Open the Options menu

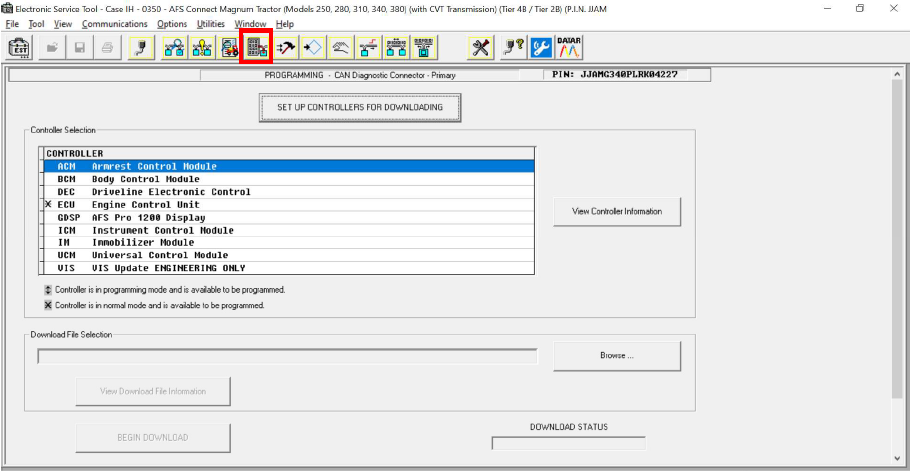point(172,24)
